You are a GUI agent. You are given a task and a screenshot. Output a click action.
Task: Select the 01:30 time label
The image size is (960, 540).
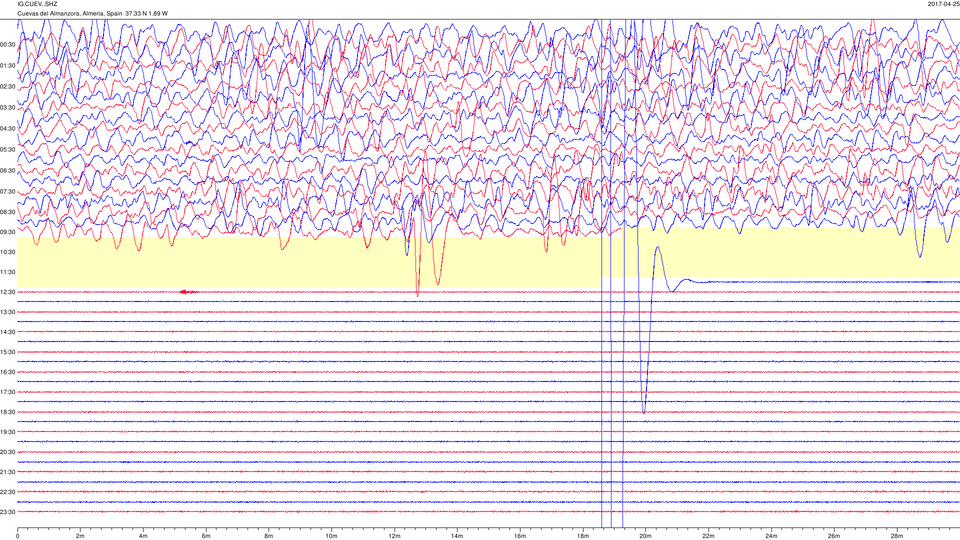(8, 66)
